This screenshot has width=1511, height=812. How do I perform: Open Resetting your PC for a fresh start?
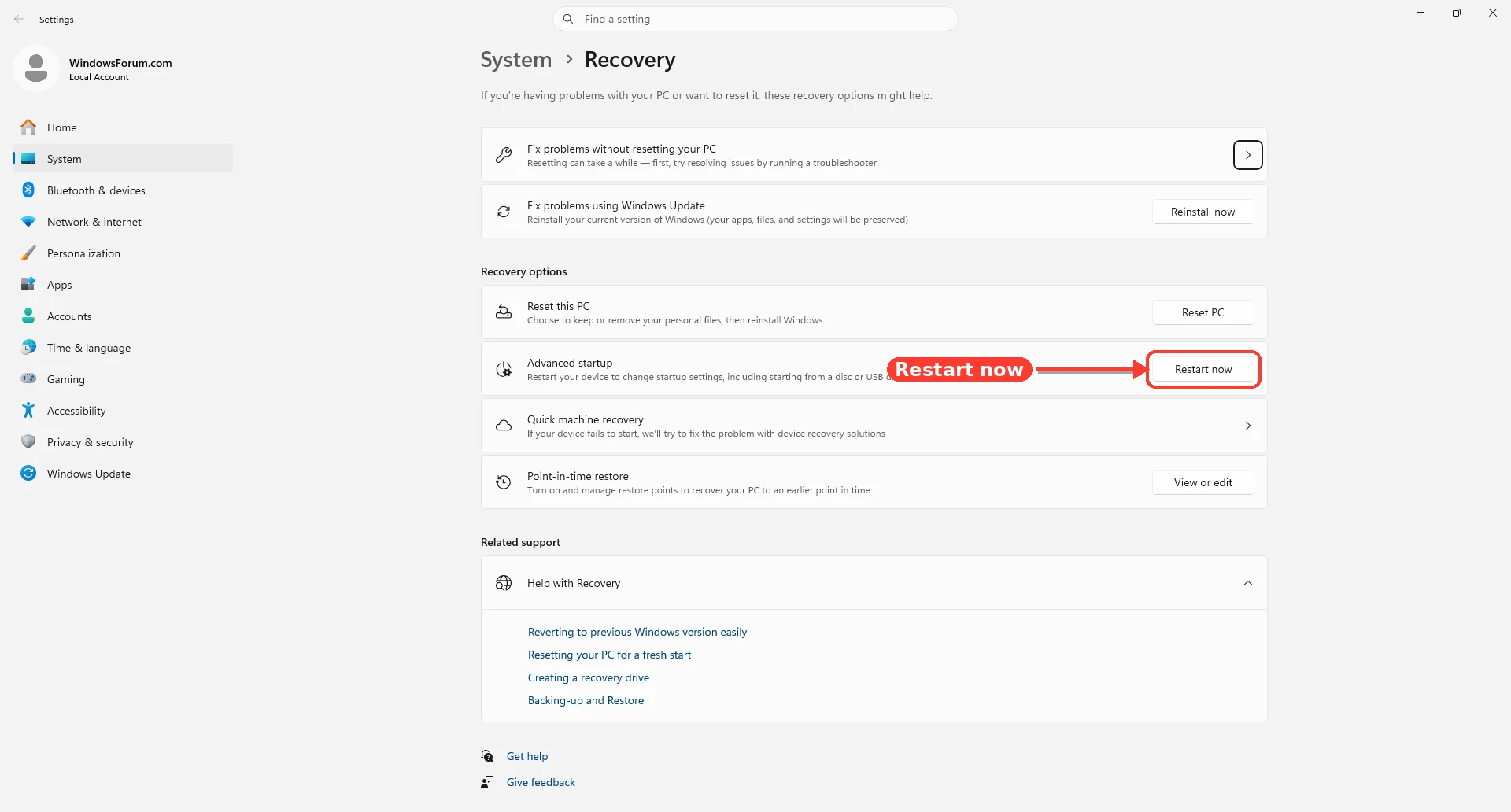pos(609,655)
